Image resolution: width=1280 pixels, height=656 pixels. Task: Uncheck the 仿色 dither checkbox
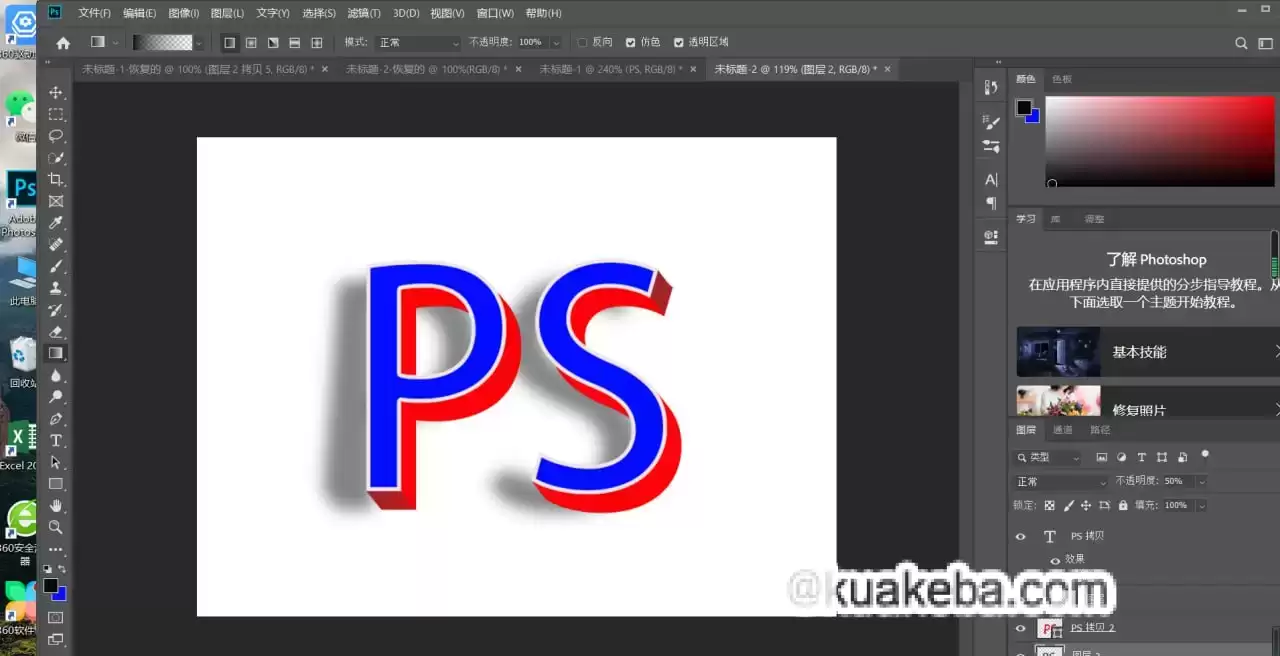(630, 43)
